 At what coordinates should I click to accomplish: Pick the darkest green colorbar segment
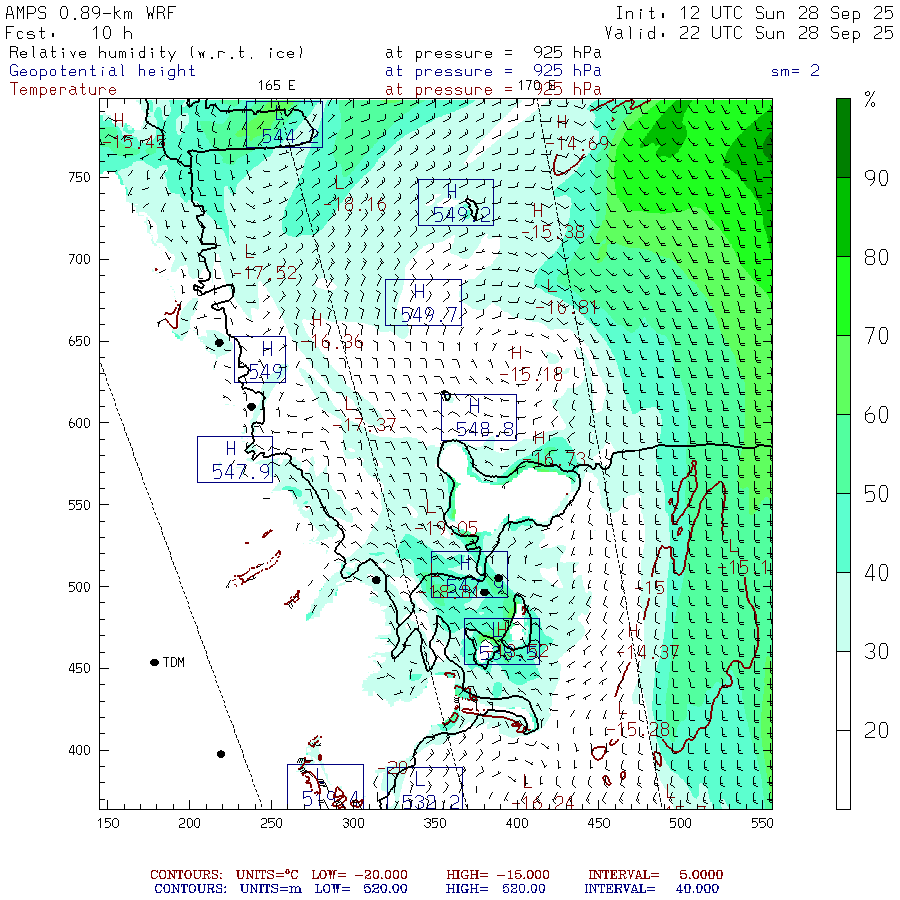pyautogui.click(x=843, y=137)
